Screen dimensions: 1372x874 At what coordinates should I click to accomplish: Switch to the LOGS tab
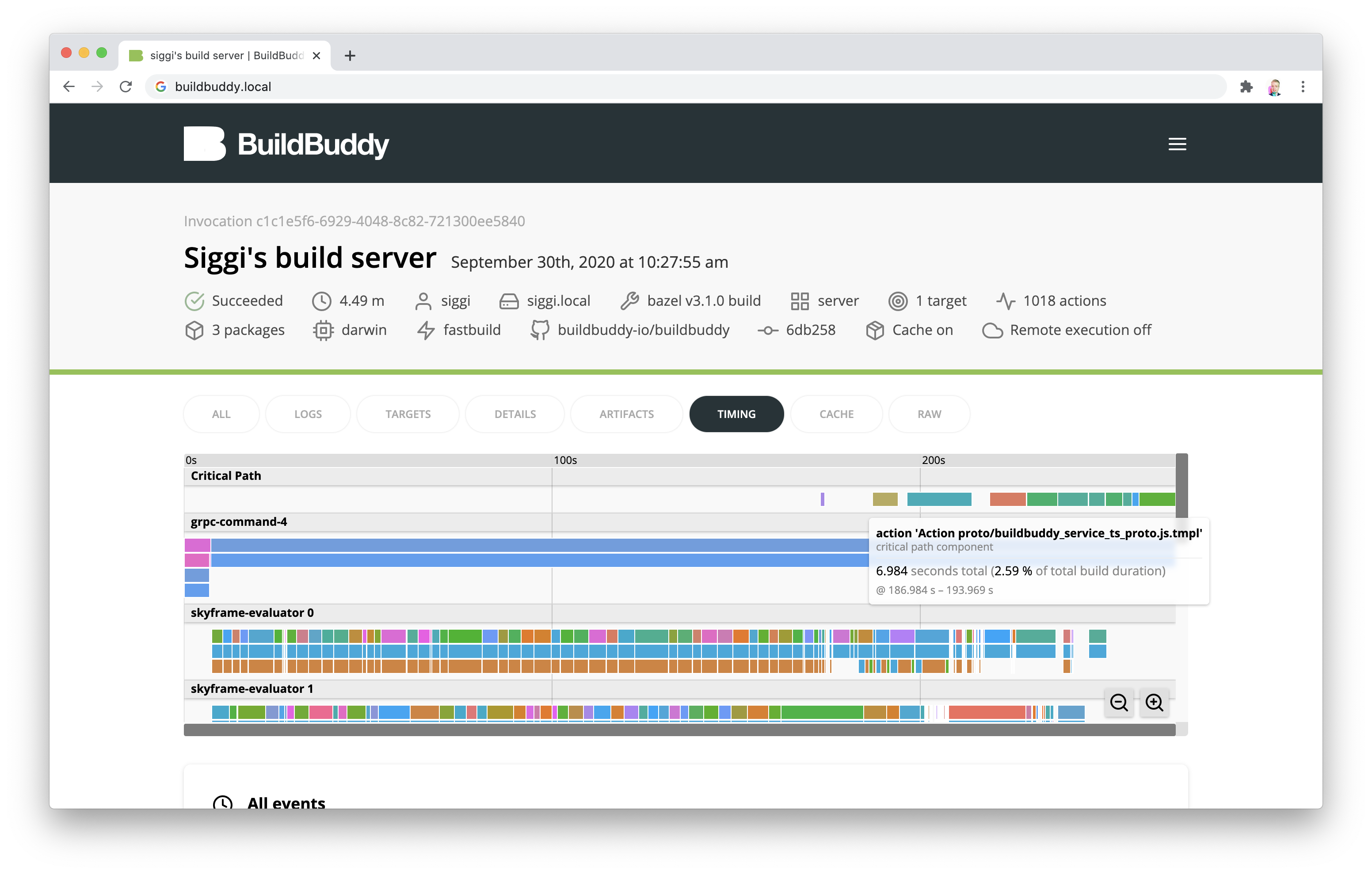pos(308,414)
